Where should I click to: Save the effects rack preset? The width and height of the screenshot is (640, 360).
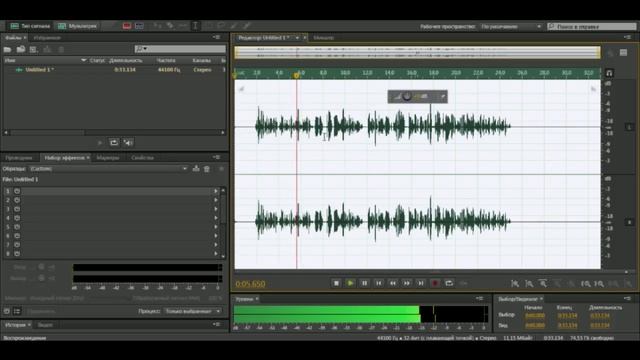point(196,169)
